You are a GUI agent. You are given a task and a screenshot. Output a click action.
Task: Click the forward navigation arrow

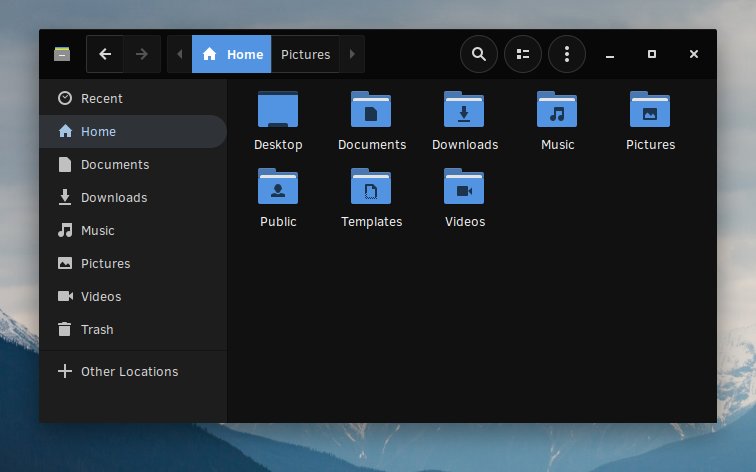141,54
